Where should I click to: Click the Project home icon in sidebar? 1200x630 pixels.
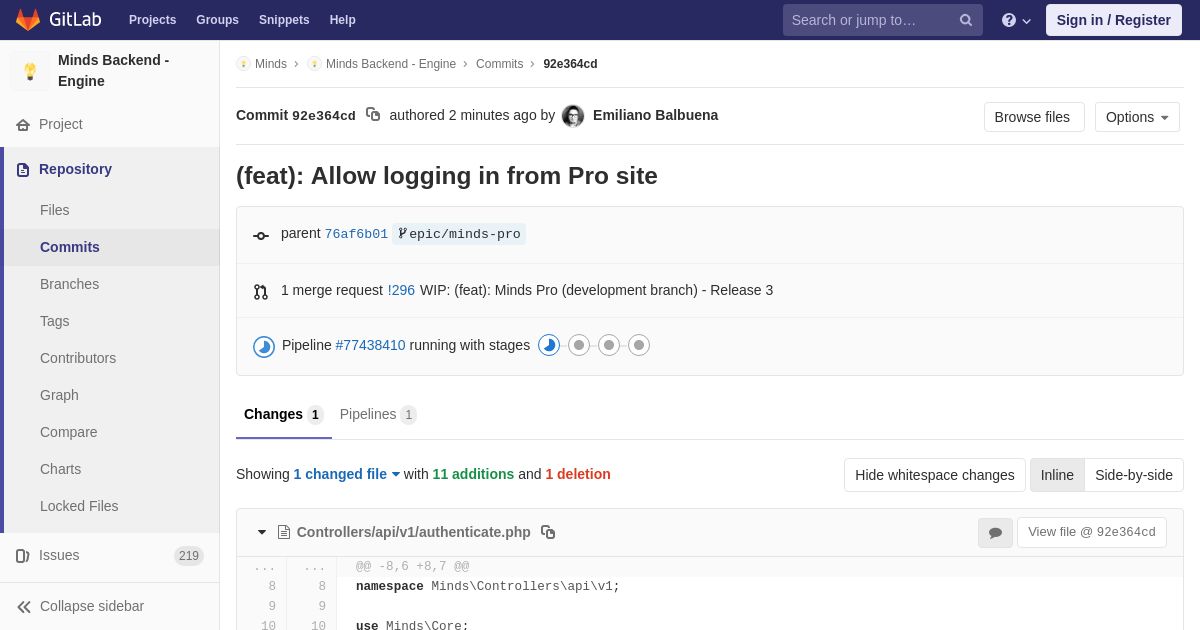point(23,125)
